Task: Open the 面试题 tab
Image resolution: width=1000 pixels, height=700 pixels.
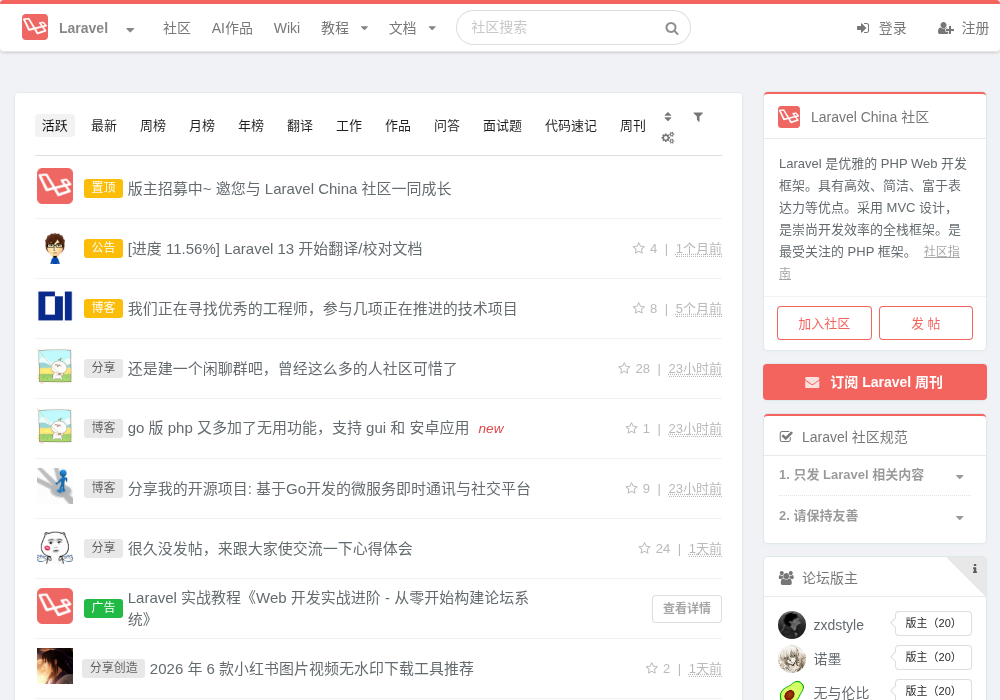Action: (x=503, y=126)
